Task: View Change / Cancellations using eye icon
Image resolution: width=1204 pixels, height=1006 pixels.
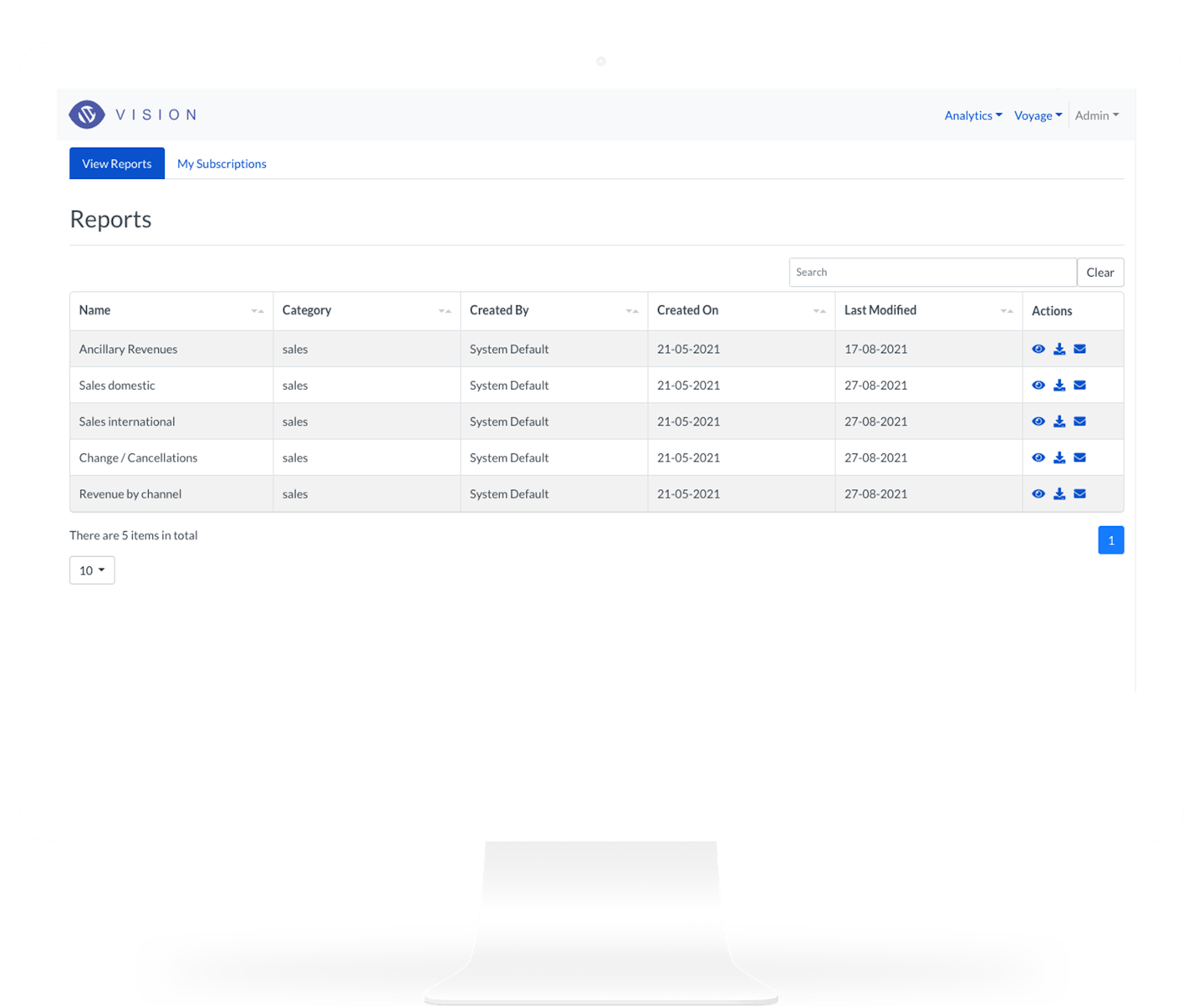Action: pyautogui.click(x=1038, y=457)
